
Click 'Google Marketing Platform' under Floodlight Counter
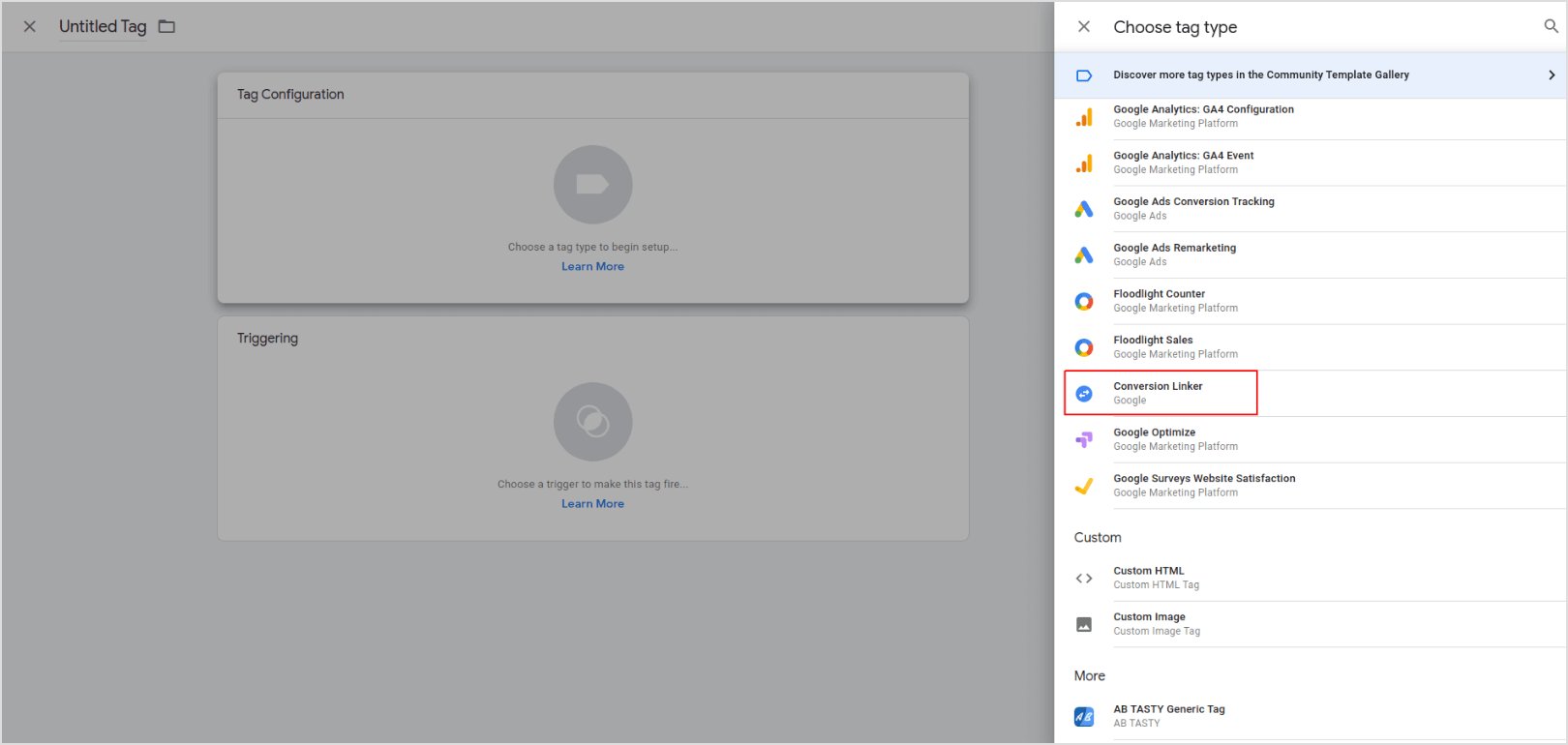click(1175, 309)
